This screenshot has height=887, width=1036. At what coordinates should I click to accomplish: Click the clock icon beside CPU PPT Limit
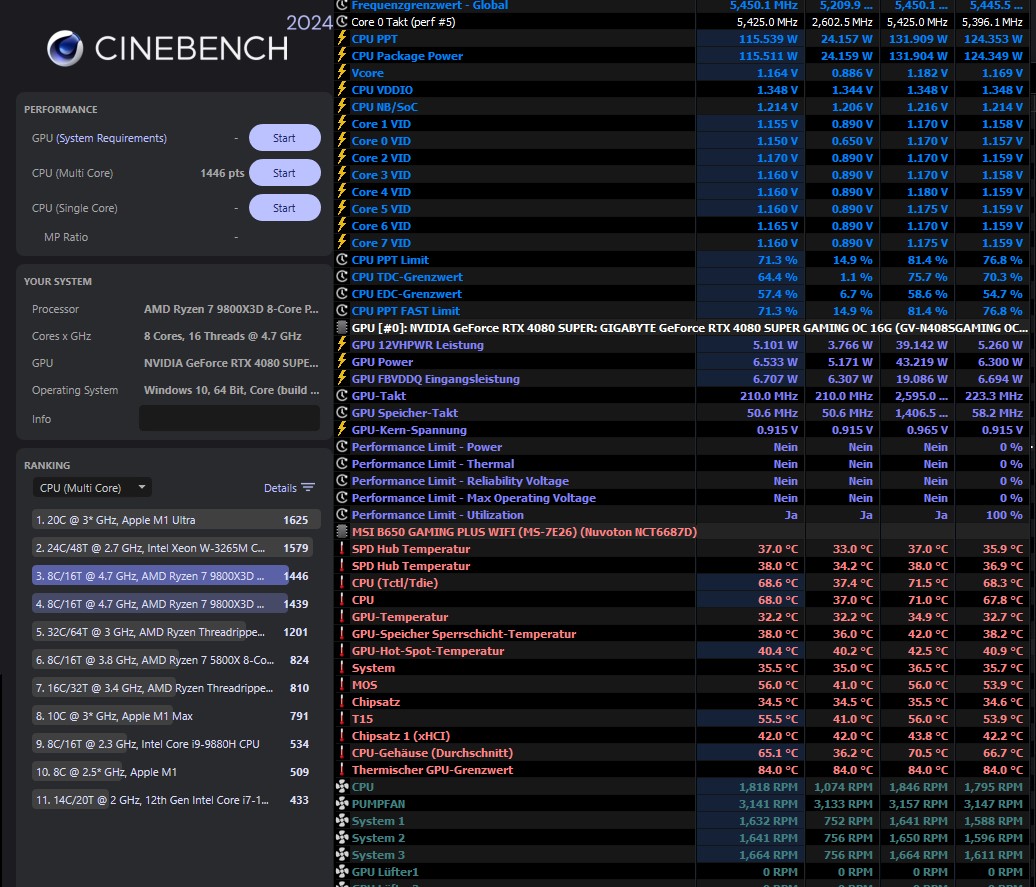(341, 260)
